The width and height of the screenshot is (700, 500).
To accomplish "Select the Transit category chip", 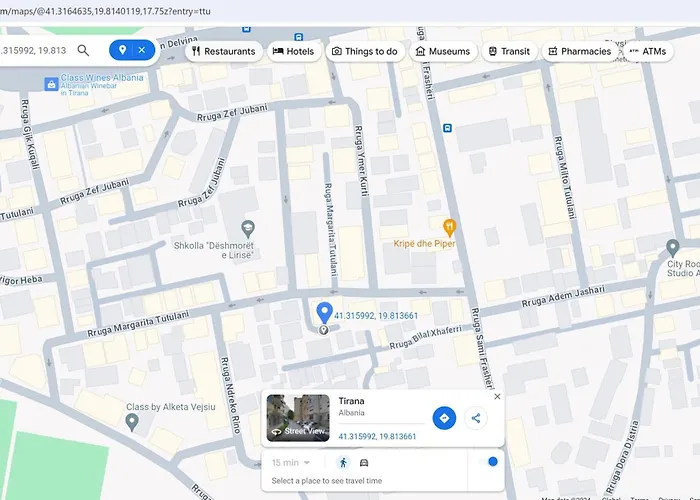I will pos(508,51).
